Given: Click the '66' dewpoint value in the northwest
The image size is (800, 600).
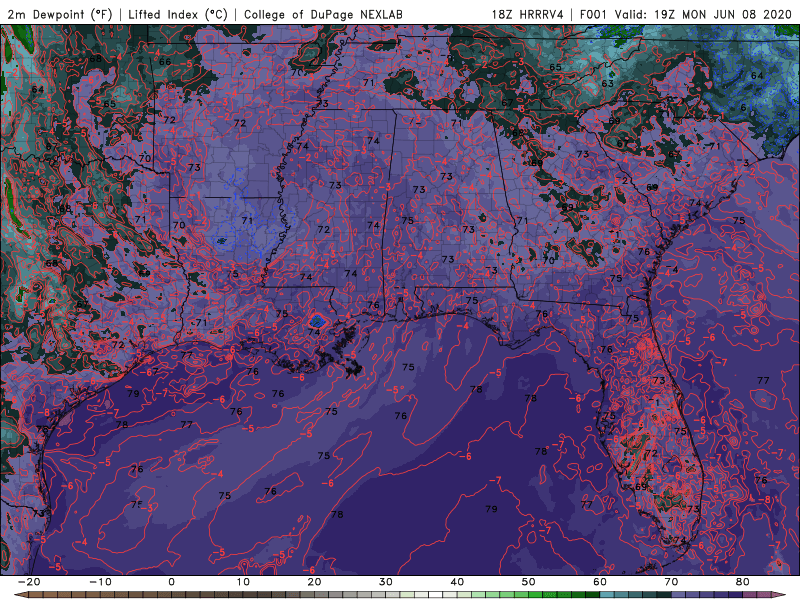Looking at the screenshot, I should 165,62.
